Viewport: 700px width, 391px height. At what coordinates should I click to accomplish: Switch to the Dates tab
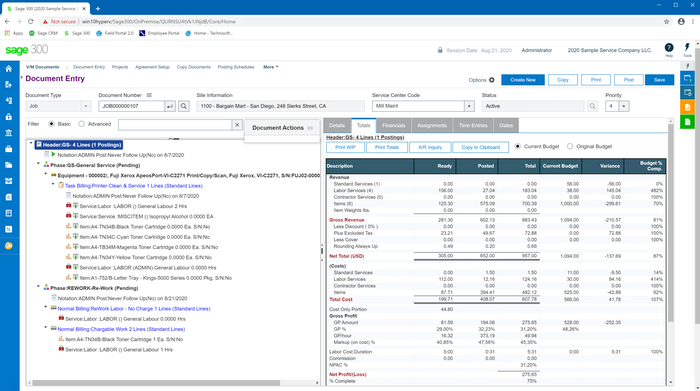(x=506, y=125)
